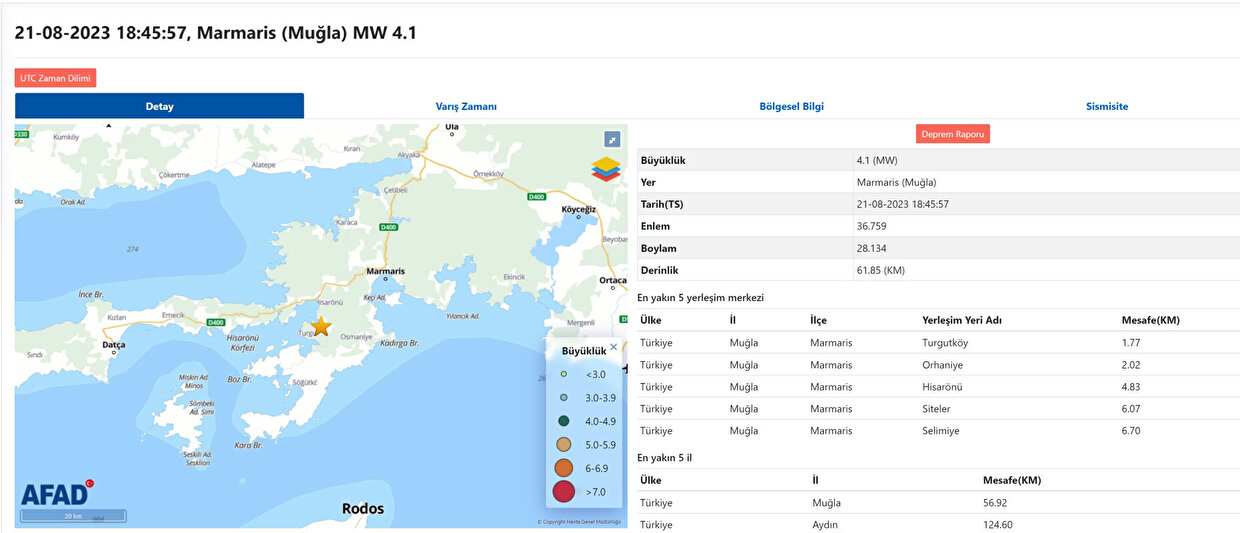
Task: Click the 4.0-4.9 magnitude legend circle
Action: click(x=564, y=421)
